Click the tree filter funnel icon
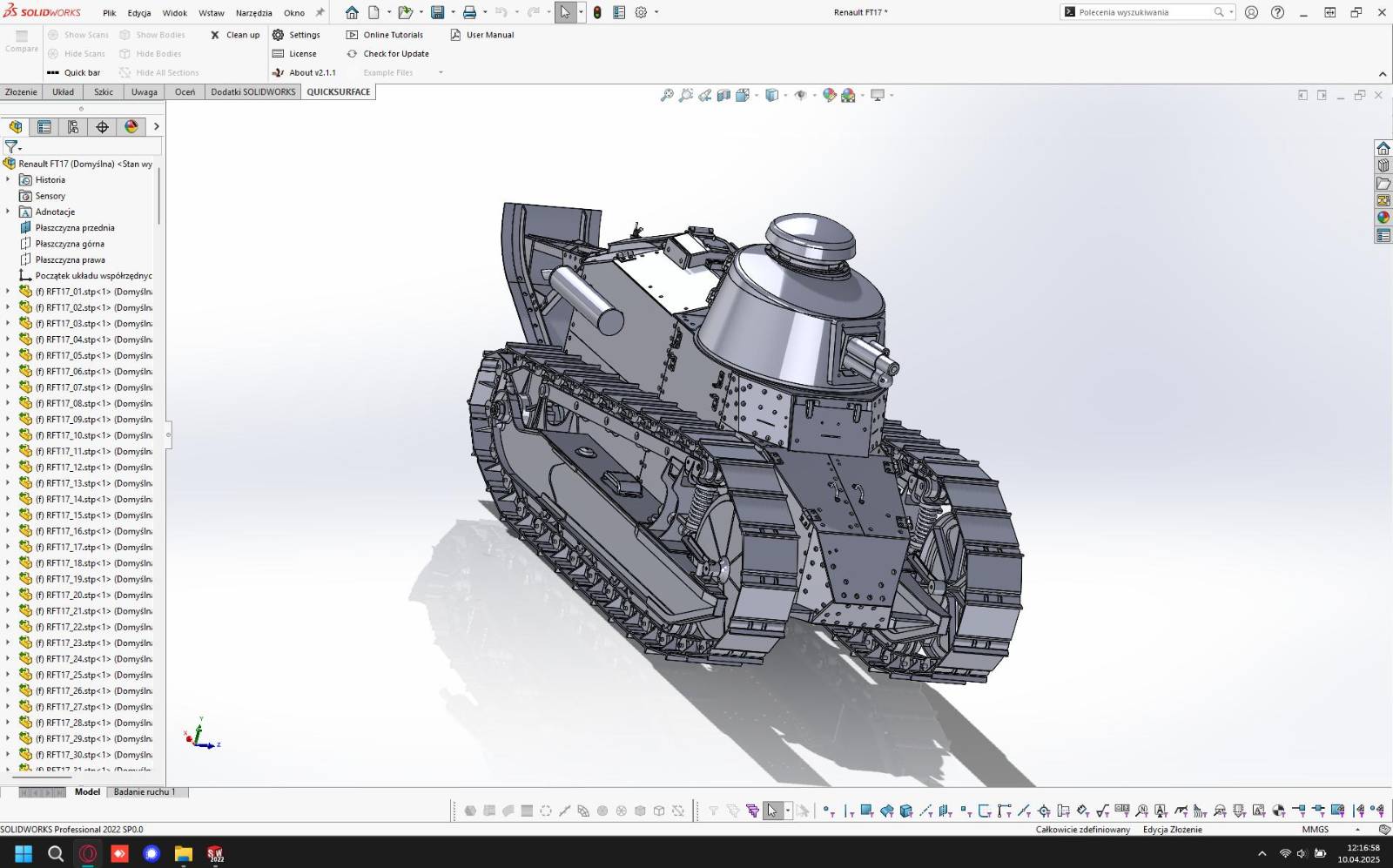Viewport: 1393px width, 868px height. tap(11, 147)
